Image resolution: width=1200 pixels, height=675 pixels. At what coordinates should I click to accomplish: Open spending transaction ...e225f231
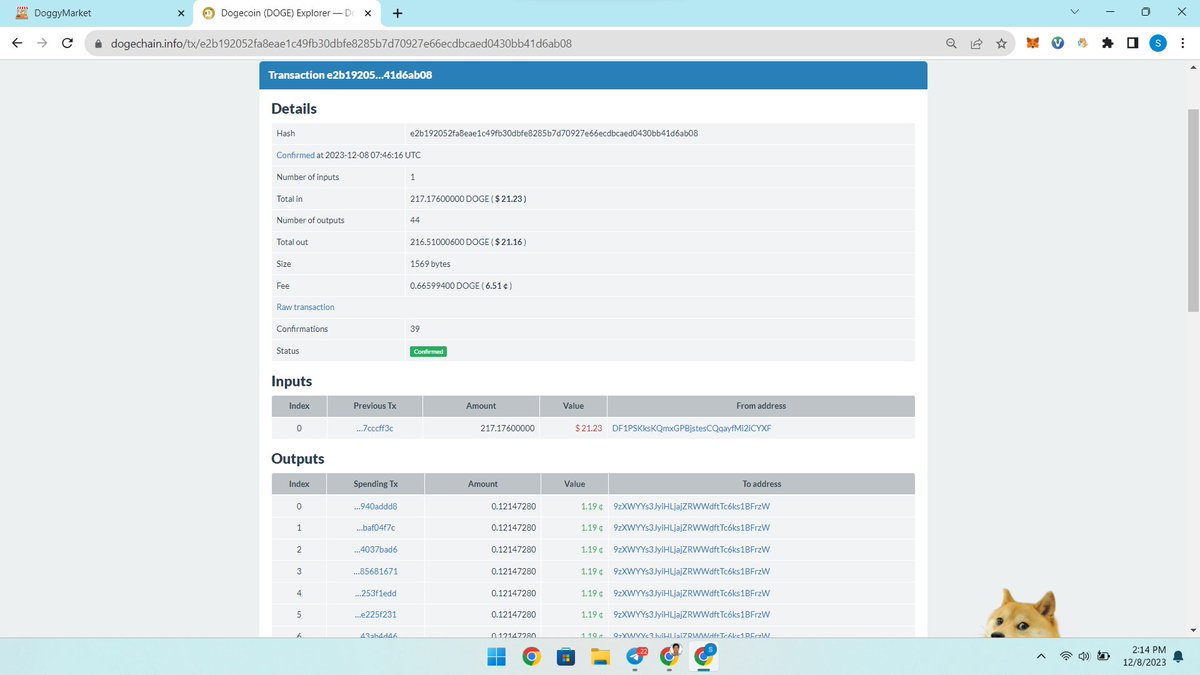[376, 614]
